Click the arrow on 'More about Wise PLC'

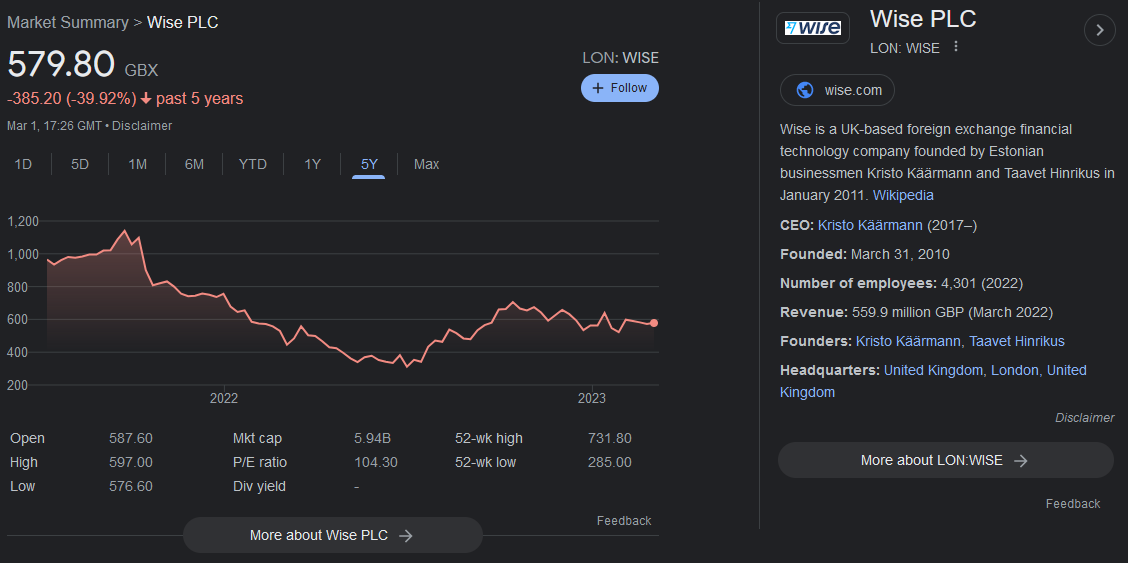coord(406,536)
